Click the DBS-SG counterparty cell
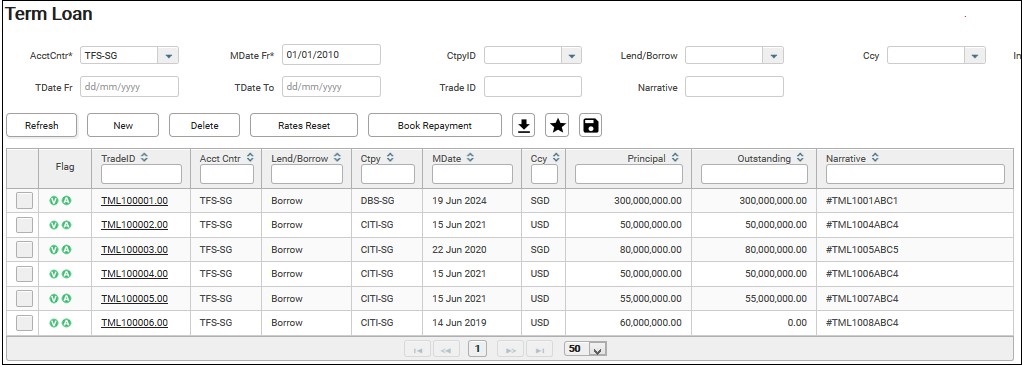 coord(377,201)
